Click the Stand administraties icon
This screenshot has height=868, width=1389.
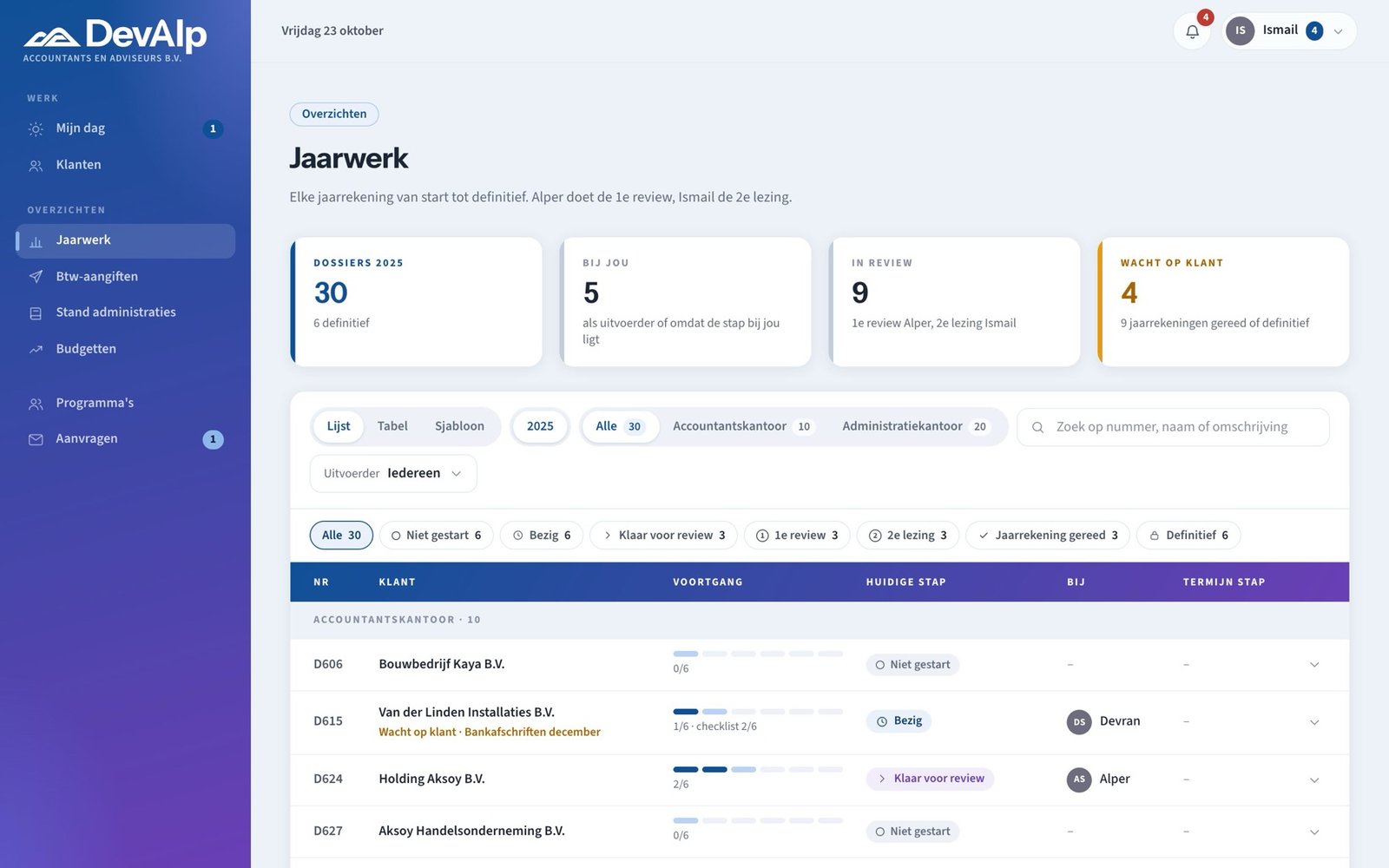click(x=36, y=313)
